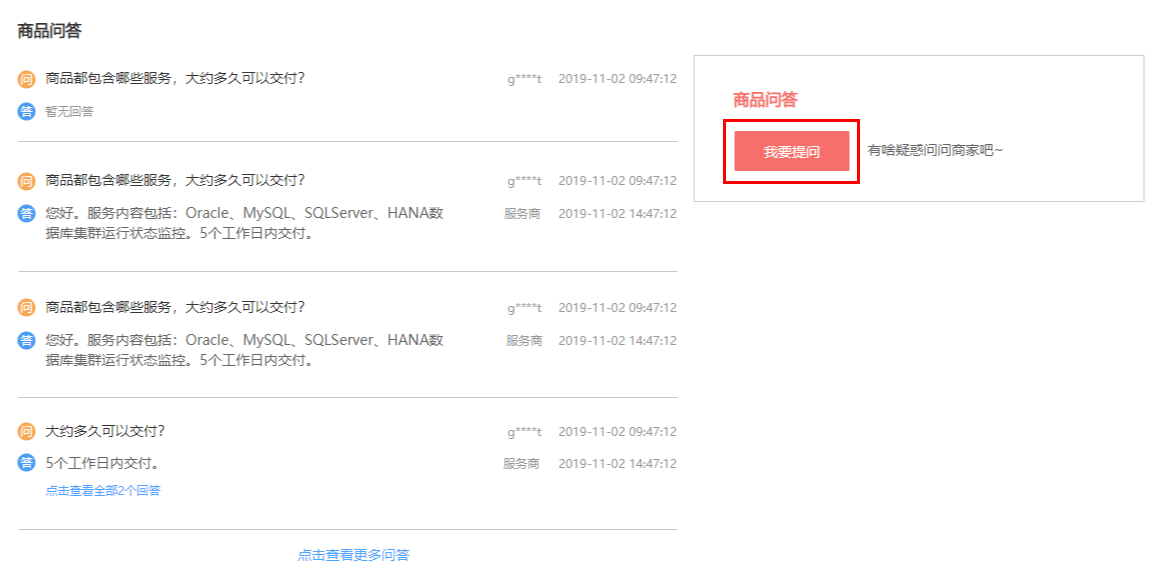The image size is (1159, 583).
Task: Click username g****t on 大约多久可以交付? question
Action: (524, 432)
